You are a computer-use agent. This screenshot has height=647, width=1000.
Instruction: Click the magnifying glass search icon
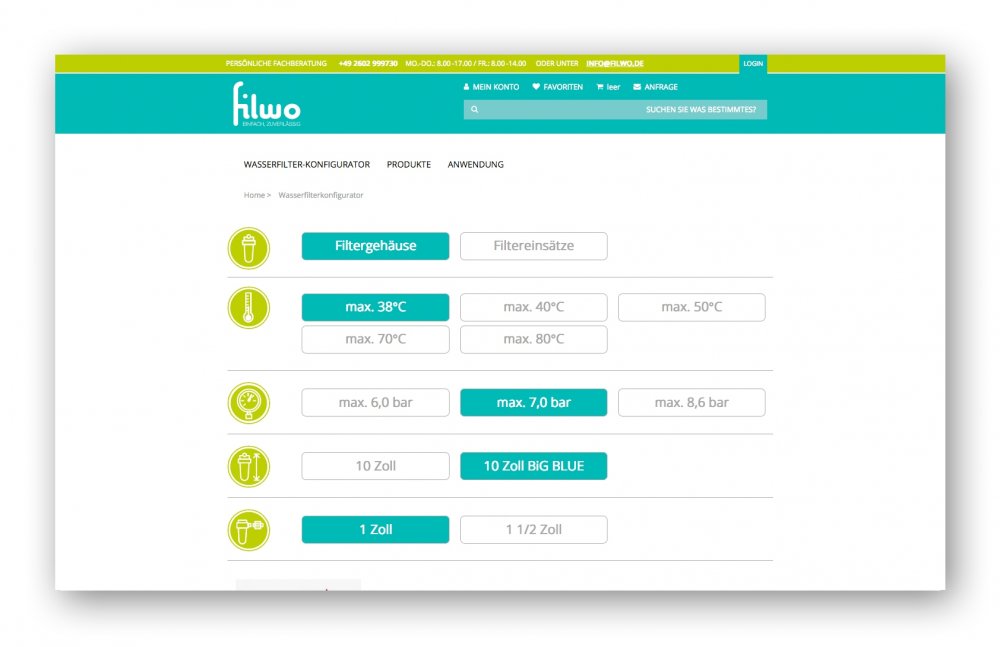click(x=474, y=109)
